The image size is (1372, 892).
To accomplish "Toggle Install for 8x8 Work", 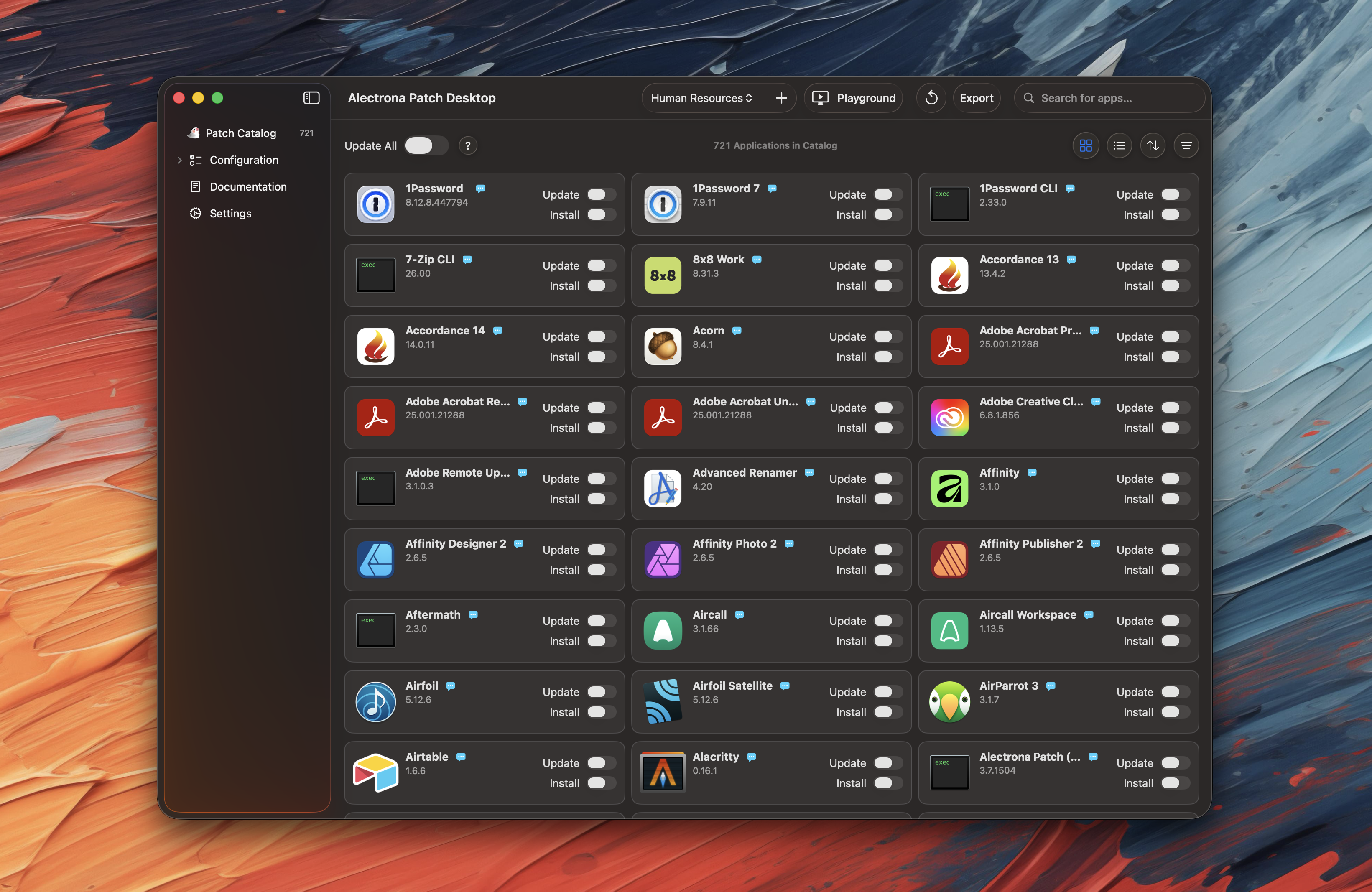I will coord(888,285).
